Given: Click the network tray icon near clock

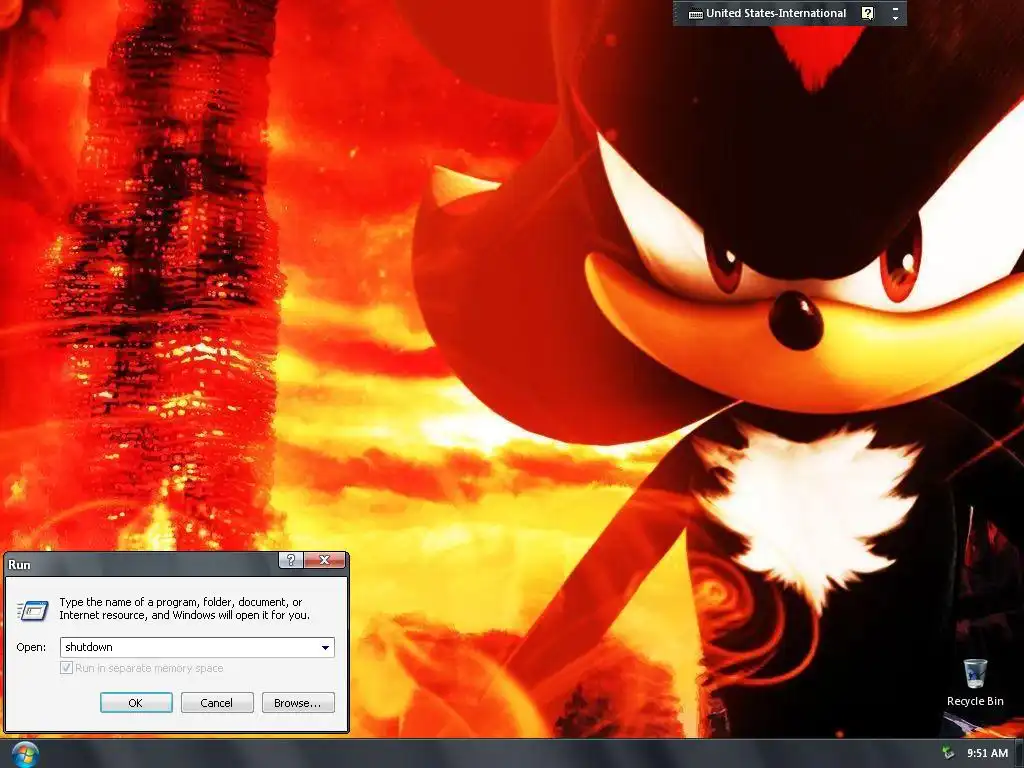Looking at the screenshot, I should (x=948, y=753).
